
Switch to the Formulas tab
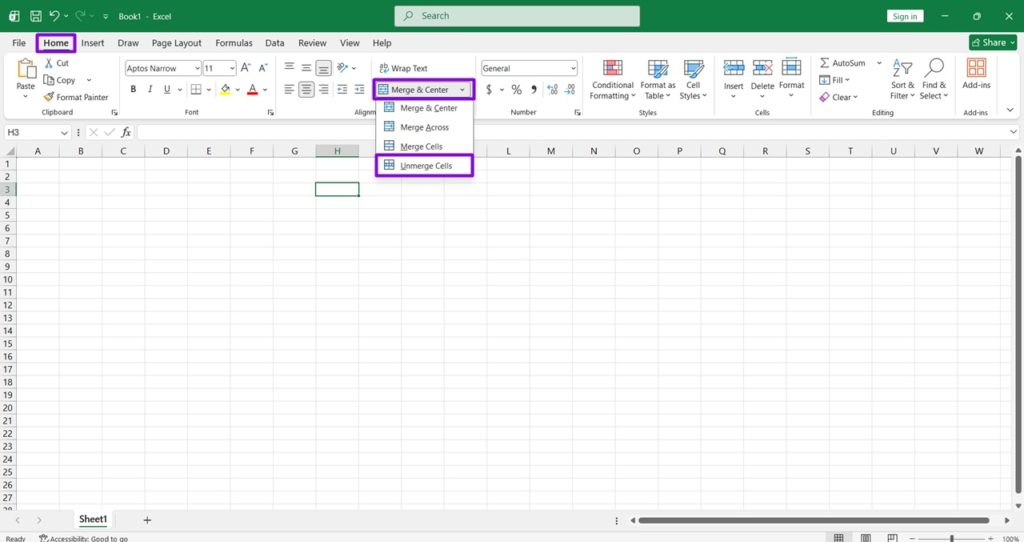point(234,43)
